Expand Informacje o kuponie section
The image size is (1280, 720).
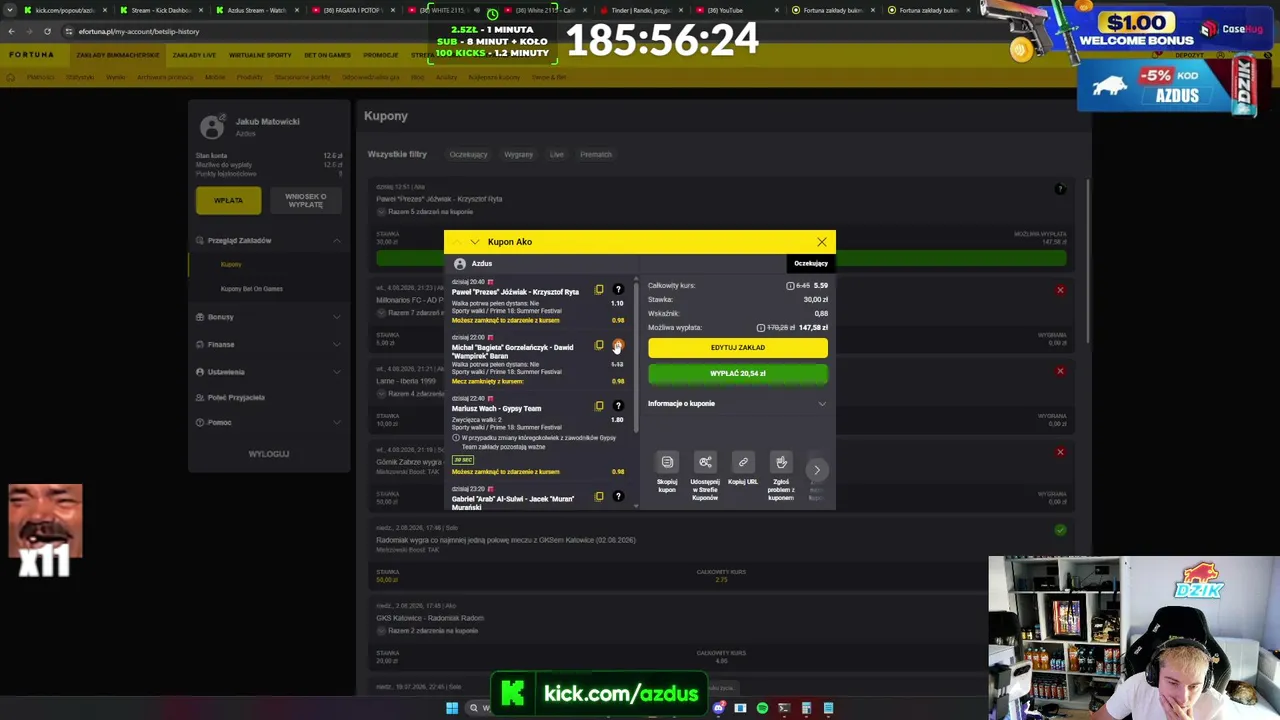(x=738, y=404)
